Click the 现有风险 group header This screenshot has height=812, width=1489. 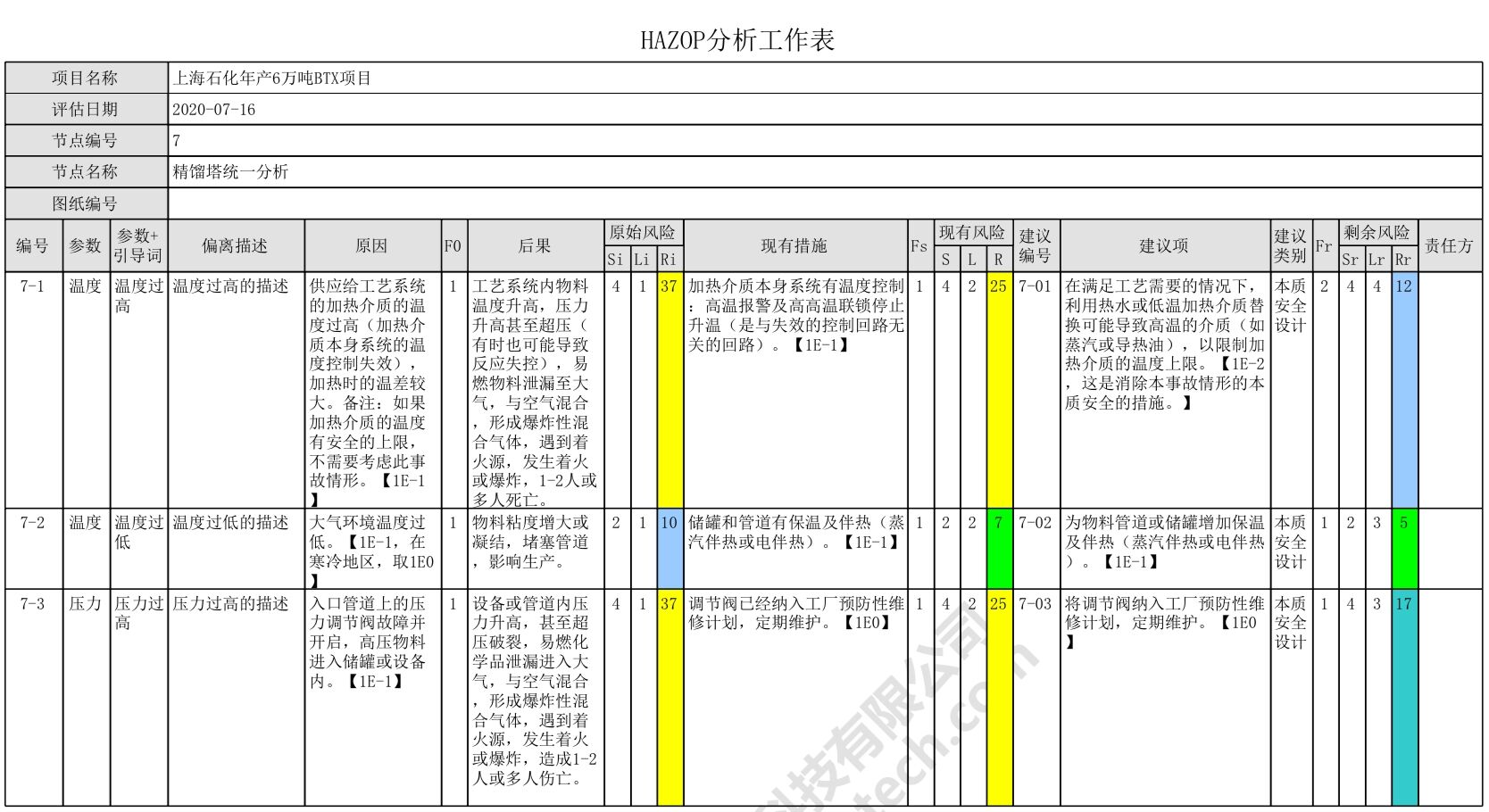pyautogui.click(x=972, y=233)
